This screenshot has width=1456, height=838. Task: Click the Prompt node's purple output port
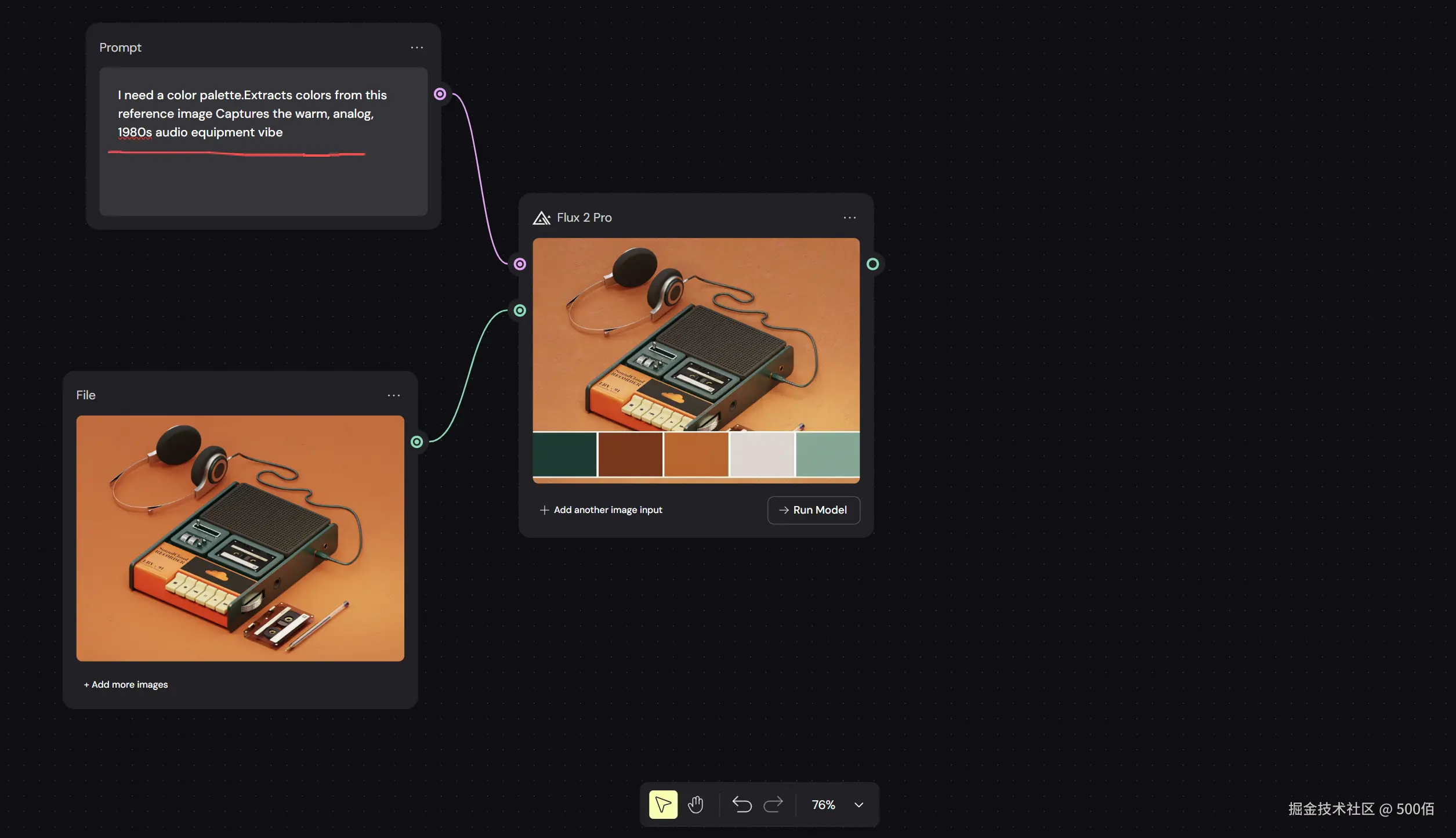[x=440, y=94]
